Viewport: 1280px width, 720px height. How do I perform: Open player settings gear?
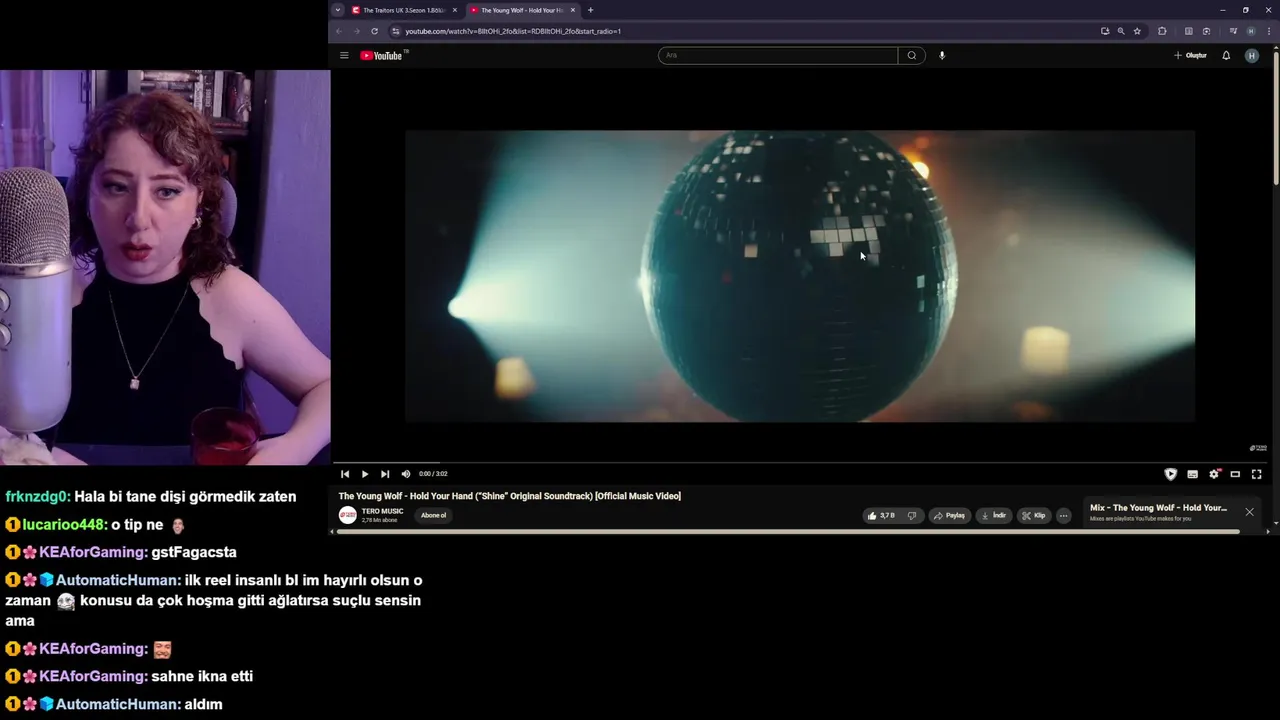[x=1214, y=474]
